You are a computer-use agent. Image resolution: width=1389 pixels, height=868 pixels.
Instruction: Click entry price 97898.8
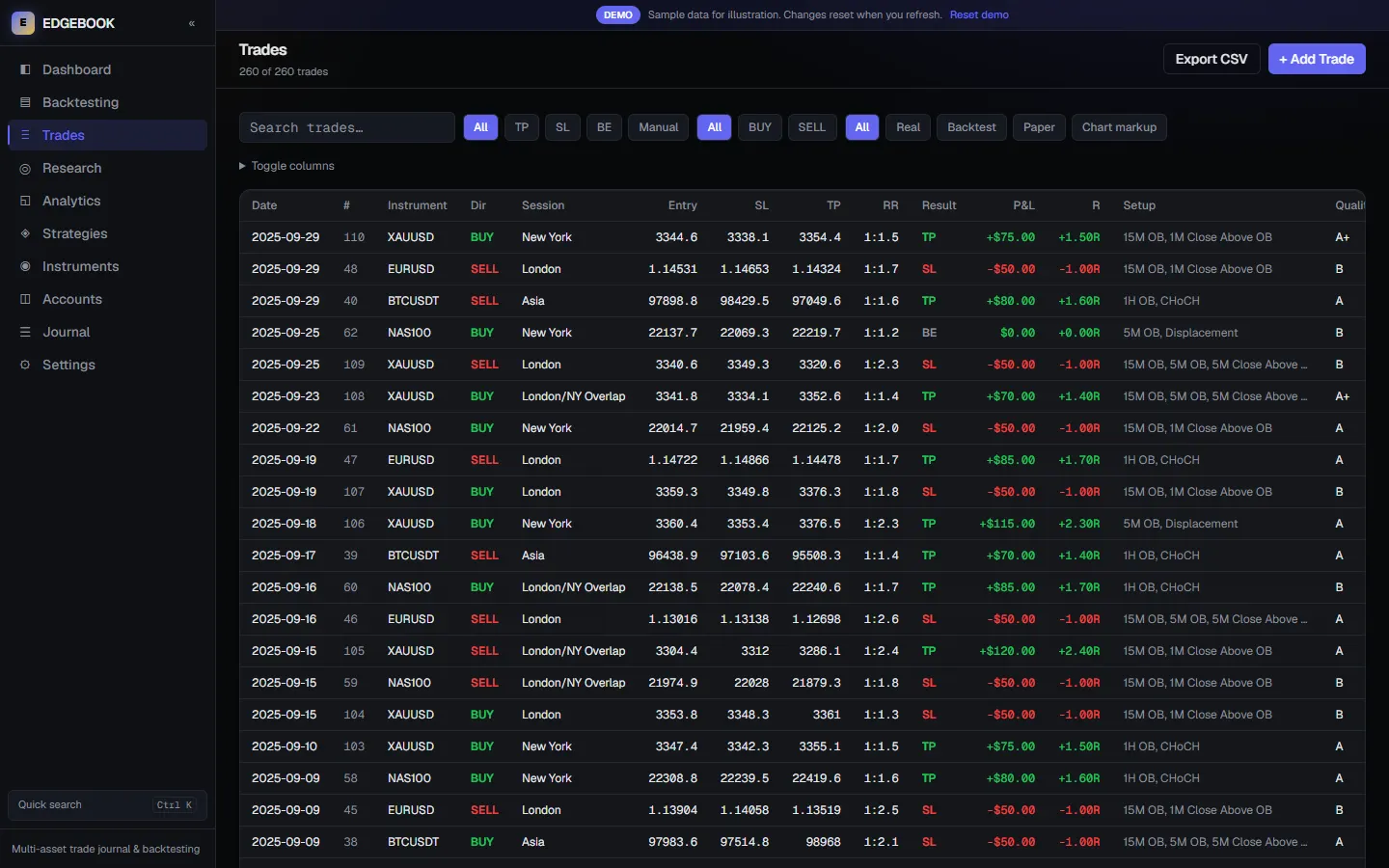point(672,301)
